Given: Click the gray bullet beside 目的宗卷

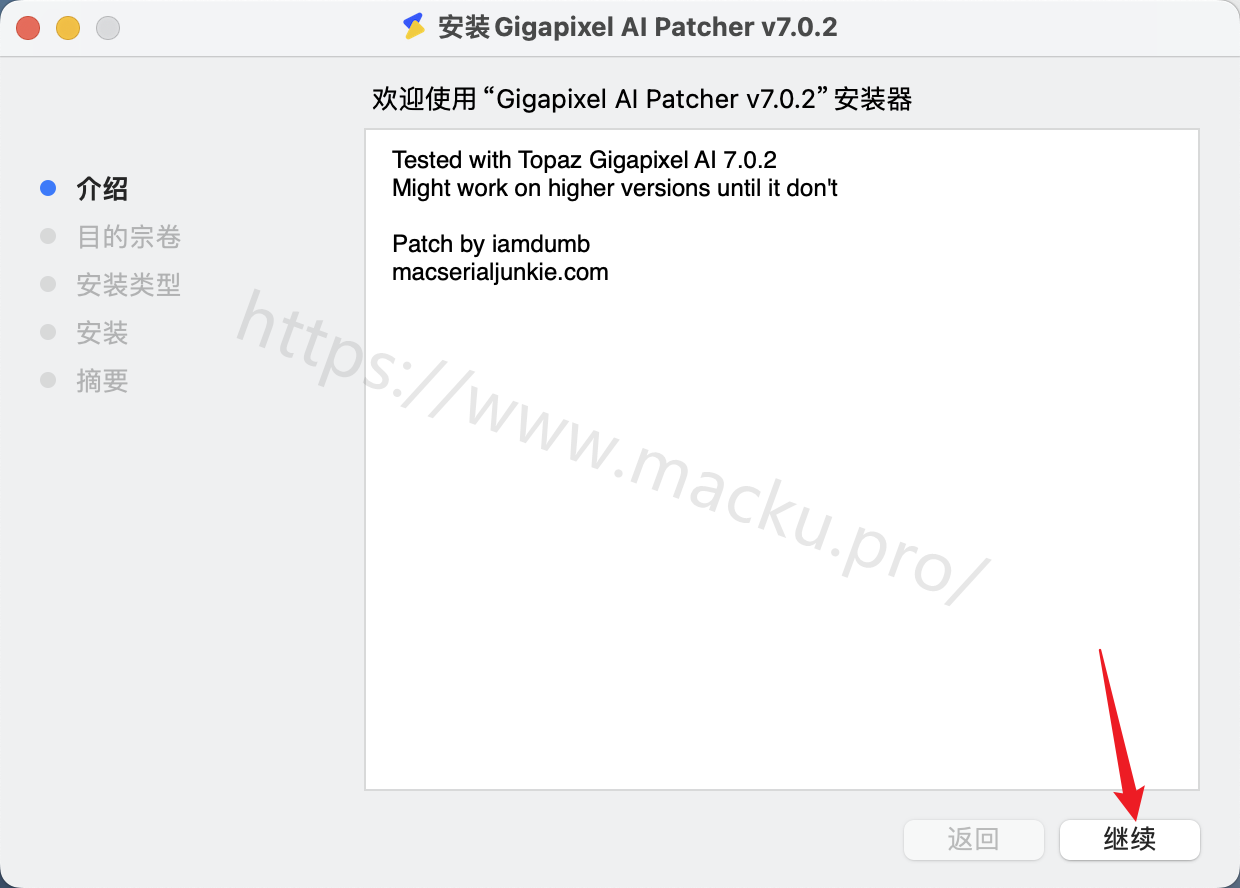Looking at the screenshot, I should (x=48, y=236).
